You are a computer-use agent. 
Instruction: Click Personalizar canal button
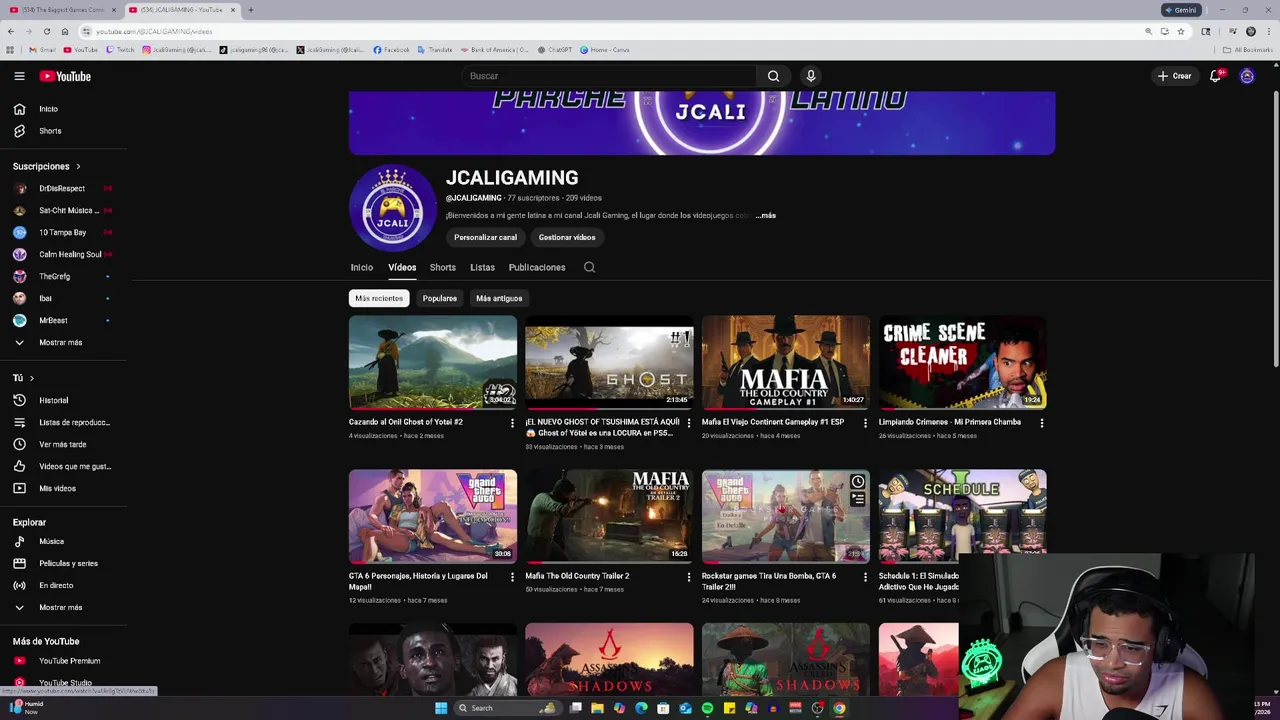tap(485, 237)
